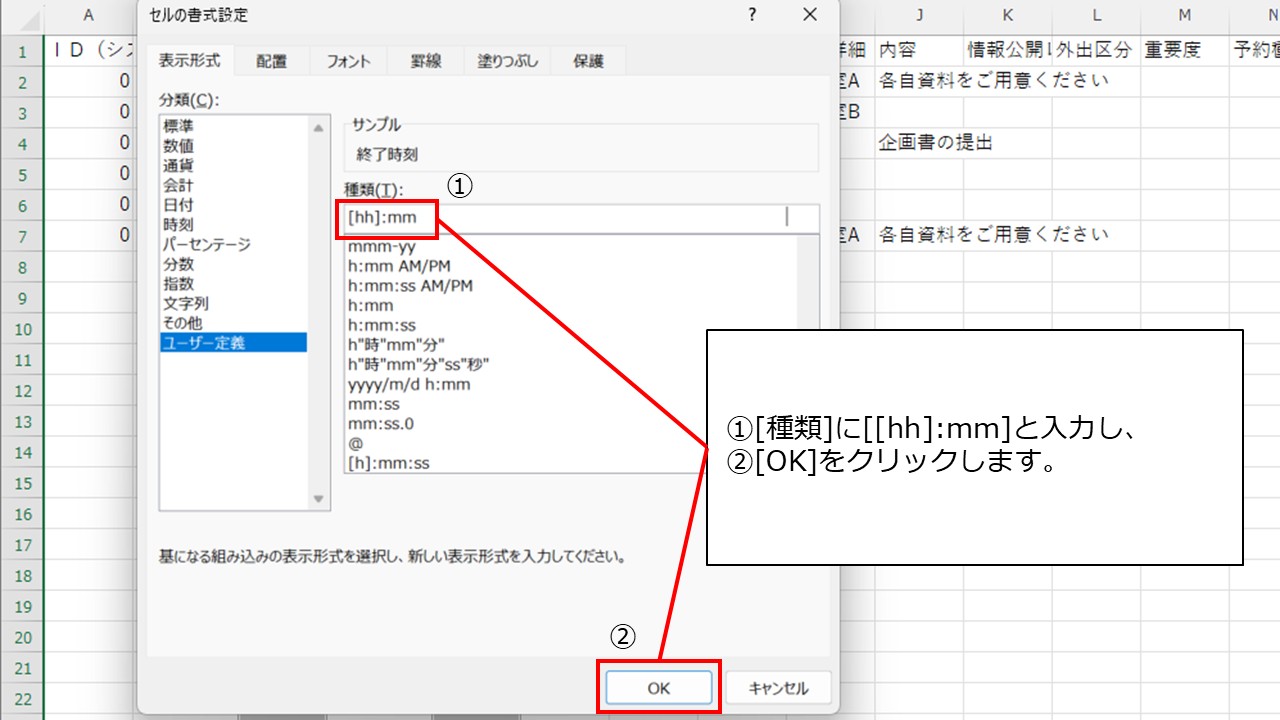Click the column M header

point(1185,15)
